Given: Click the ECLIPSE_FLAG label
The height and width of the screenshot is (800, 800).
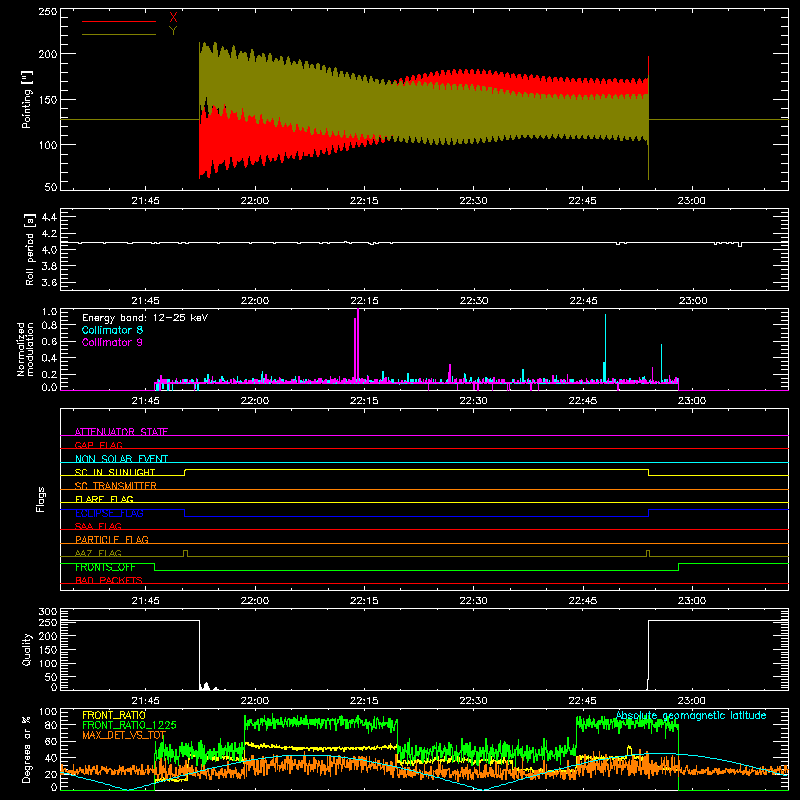Looking at the screenshot, I should 109,513.
